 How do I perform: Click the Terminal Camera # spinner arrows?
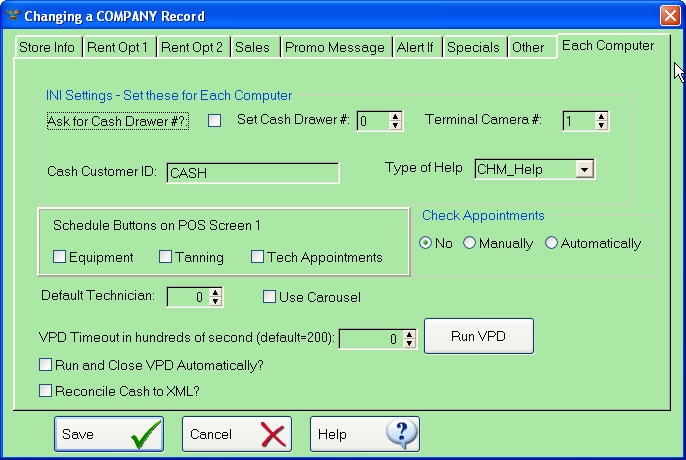[601, 121]
